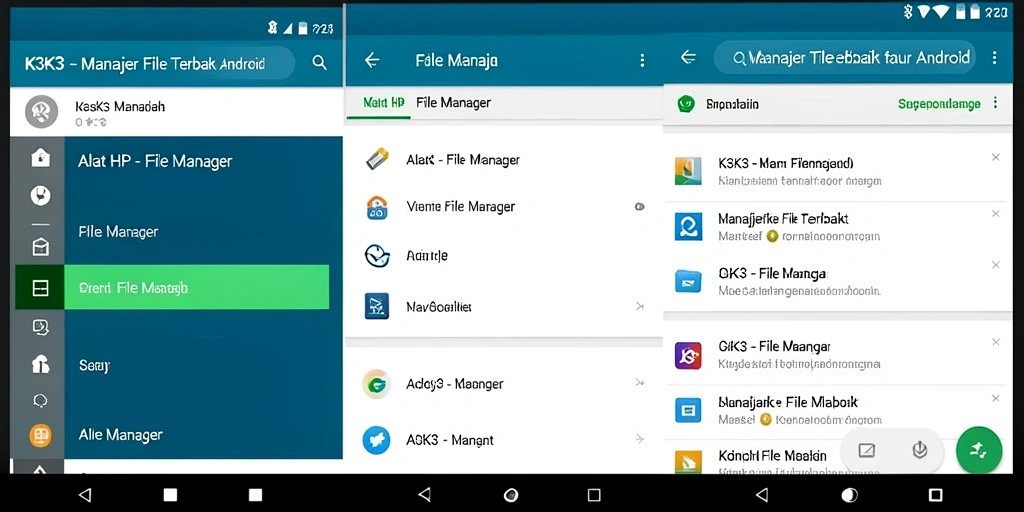
Task: Open the KesK3 Manadah profile avatar
Action: click(x=41, y=112)
